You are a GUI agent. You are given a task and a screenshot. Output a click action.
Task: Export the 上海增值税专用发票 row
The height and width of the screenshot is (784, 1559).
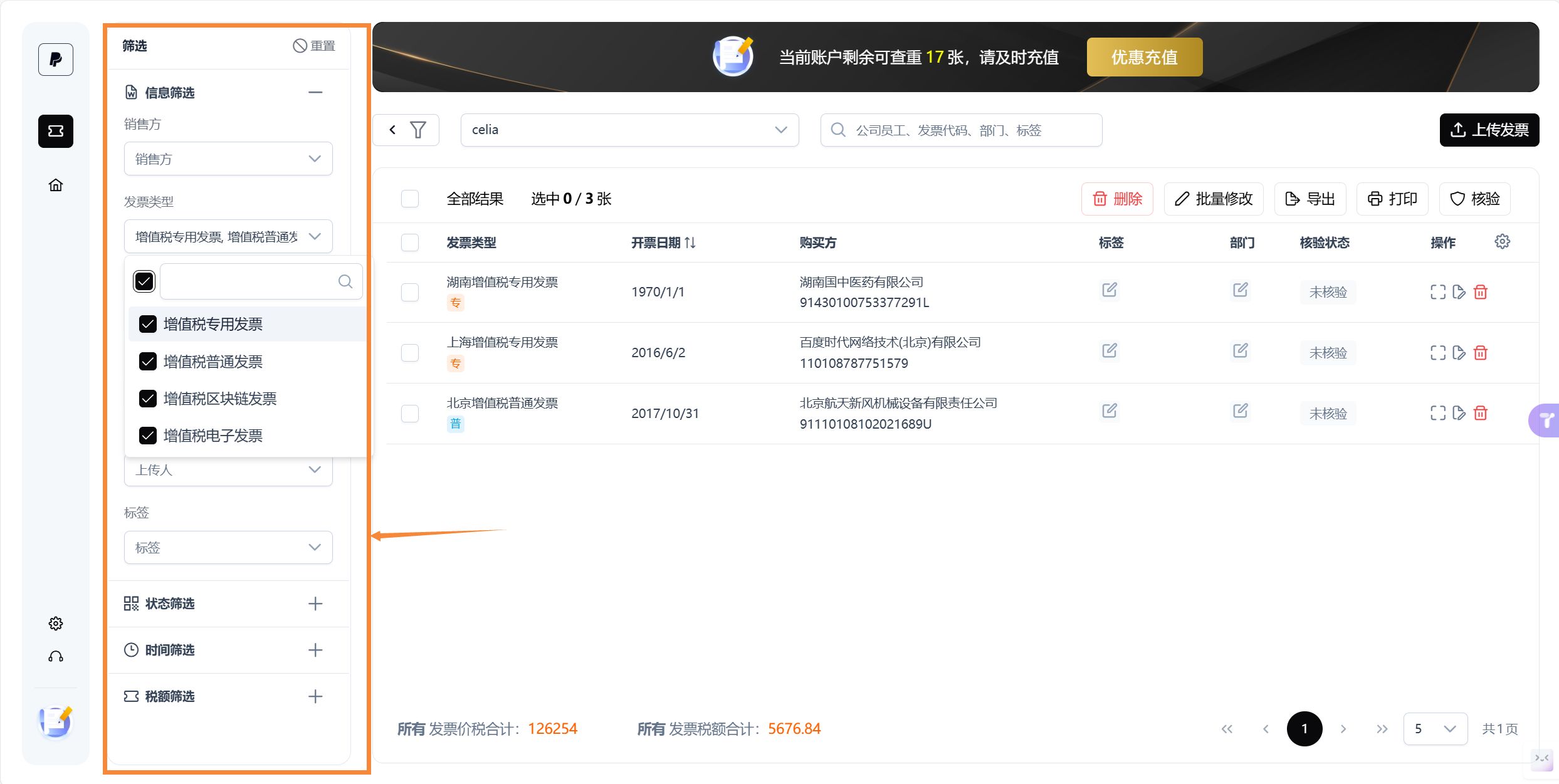coord(1459,352)
